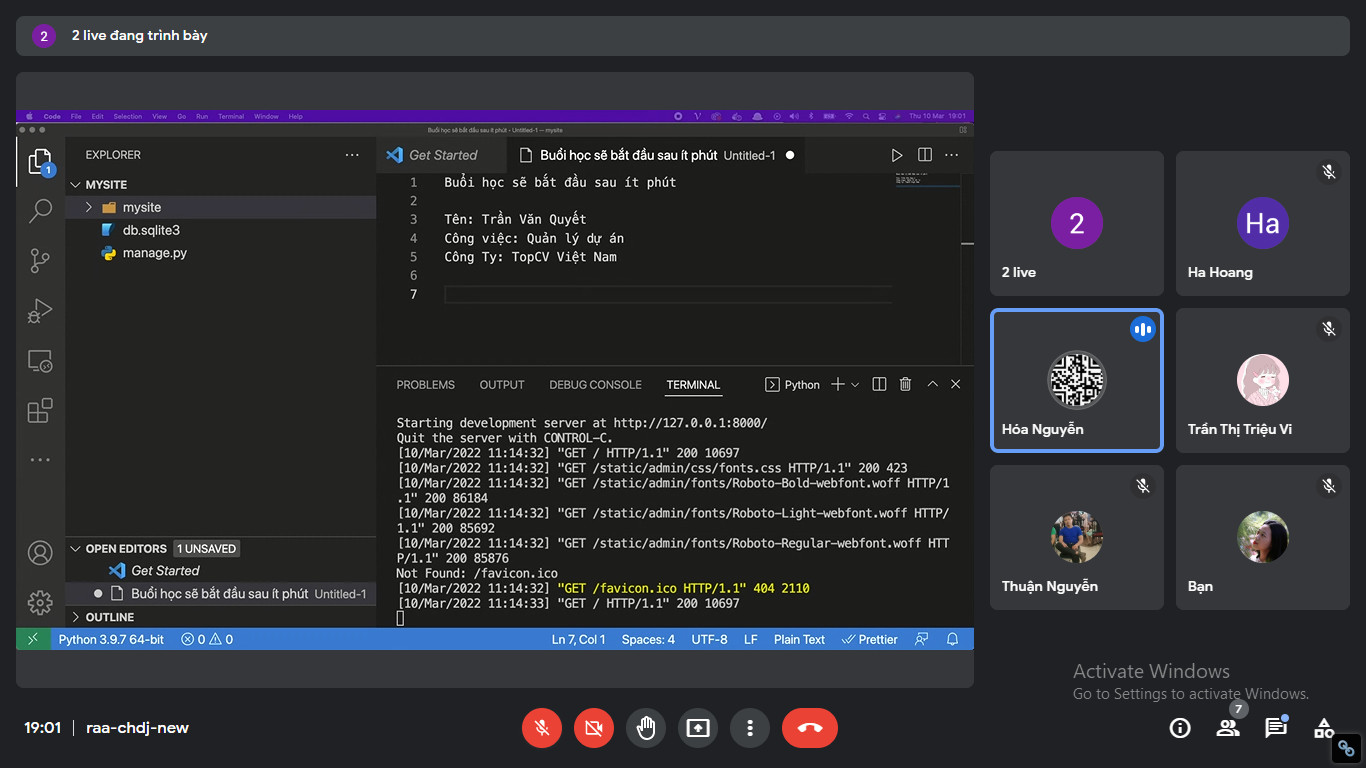The image size is (1366, 768).
Task: Open more options three-dot menu
Action: tap(750, 728)
